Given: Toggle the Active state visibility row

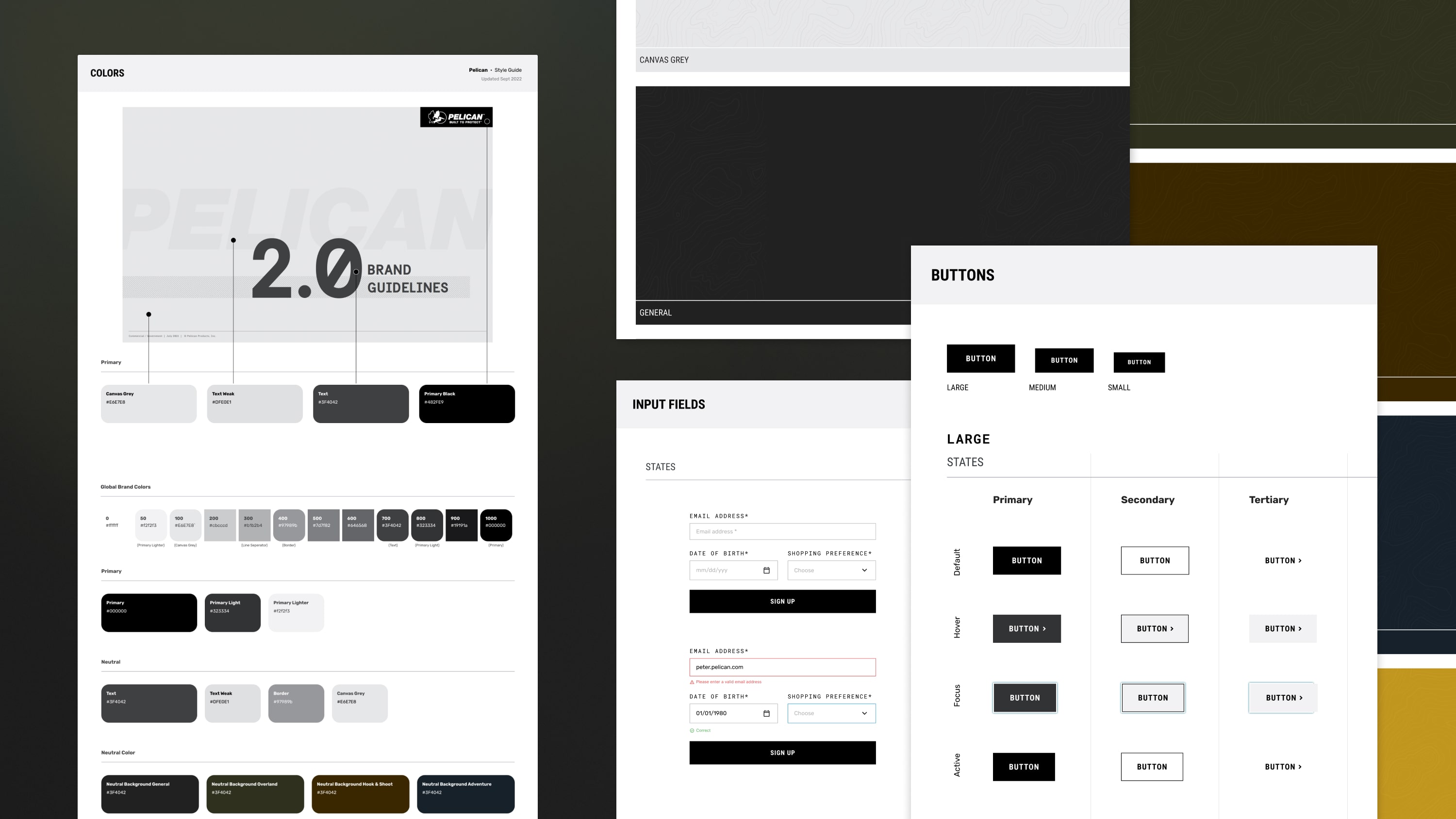Looking at the screenshot, I should click(x=956, y=766).
